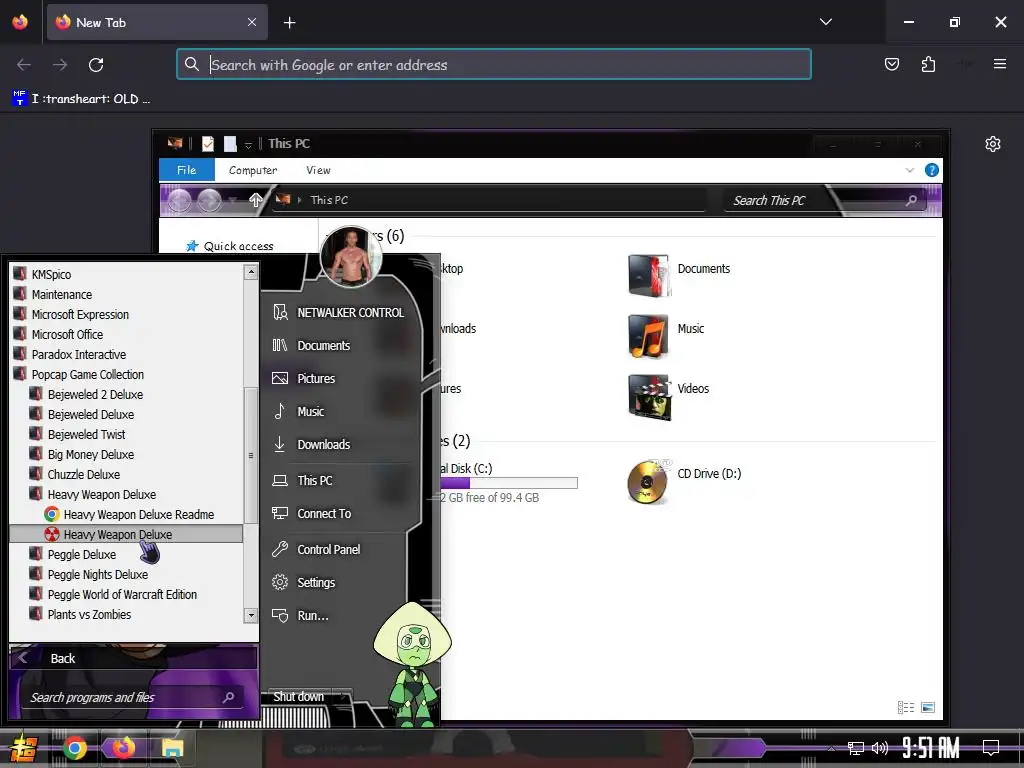Expand the Explorer ribbon chevron
Image resolution: width=1024 pixels, height=768 pixels.
pos(910,170)
